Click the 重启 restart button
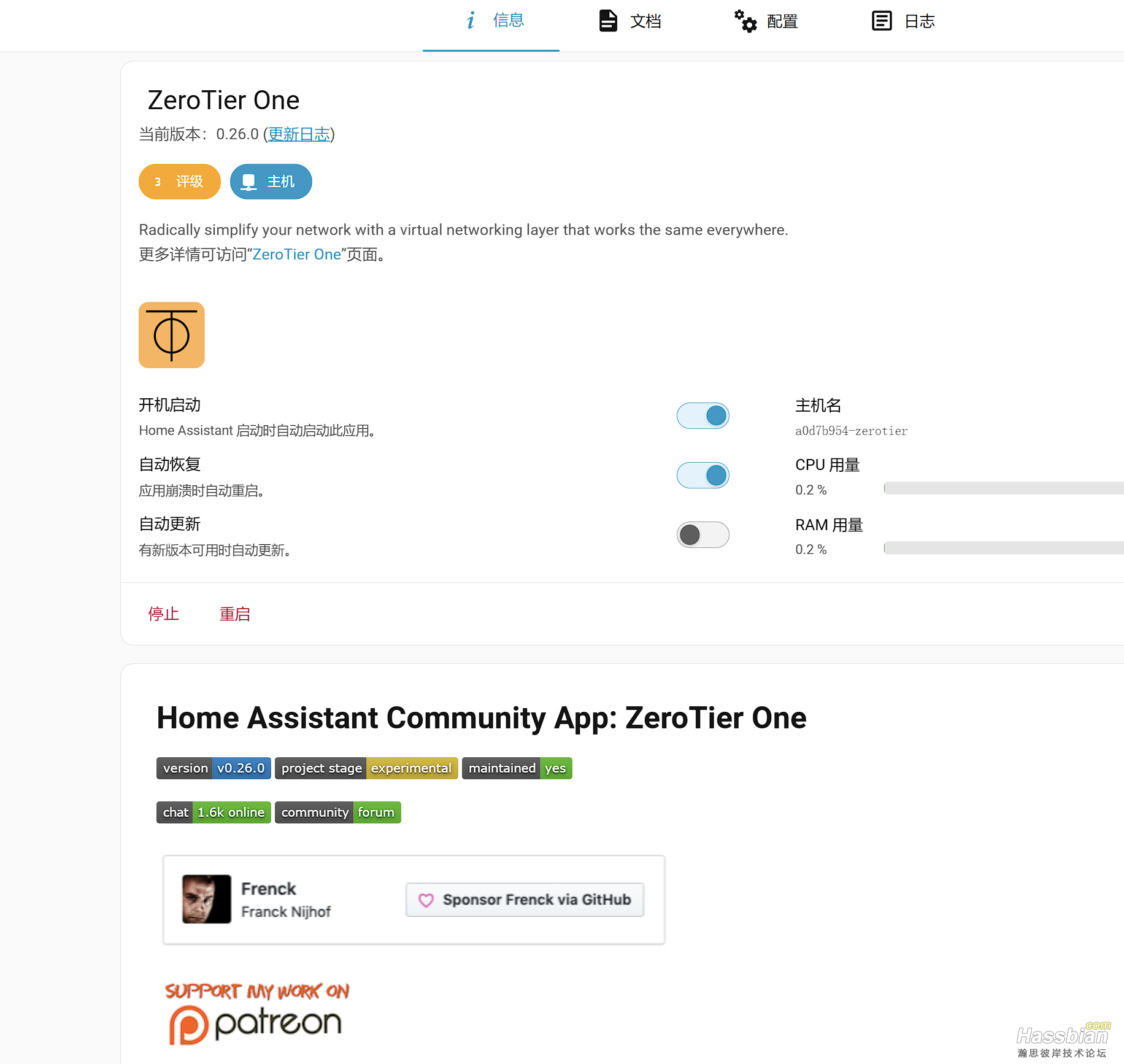 [x=235, y=614]
